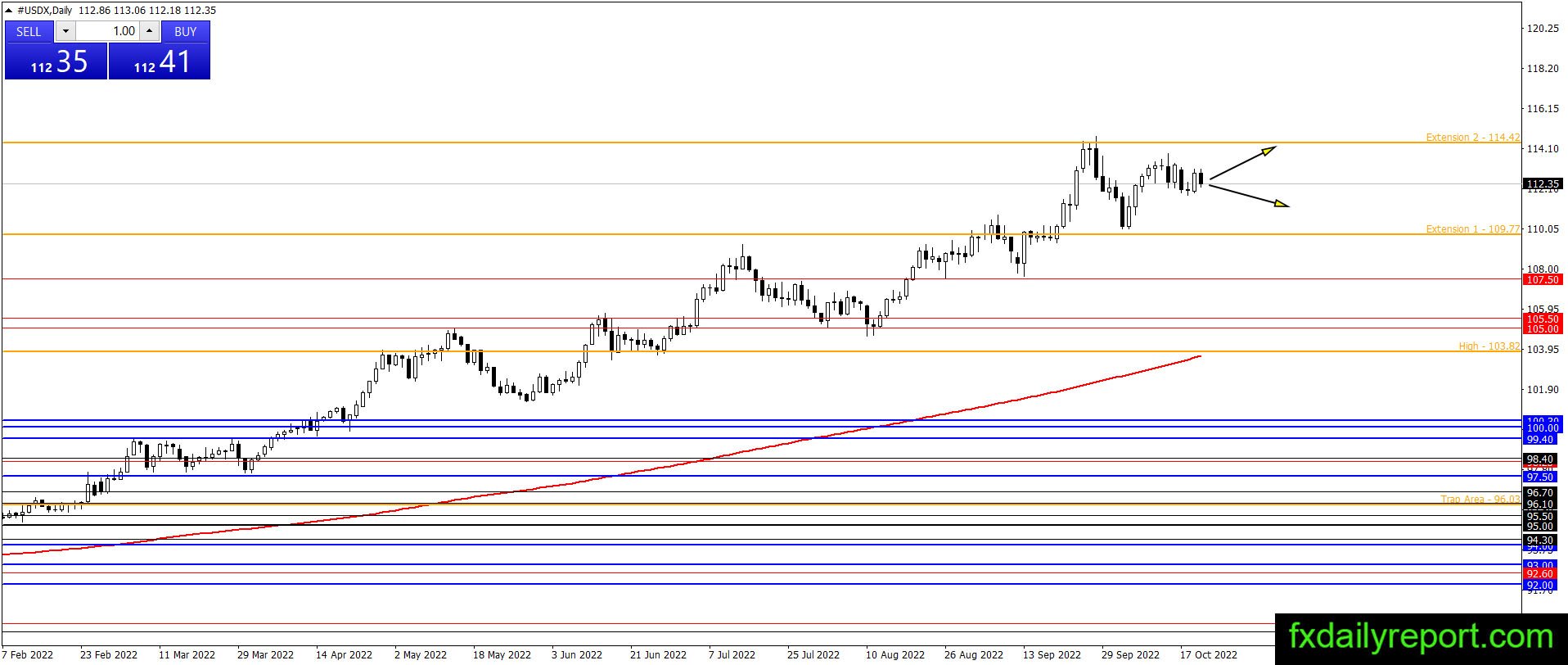Click the red 105.50 price level tag

click(x=1542, y=319)
